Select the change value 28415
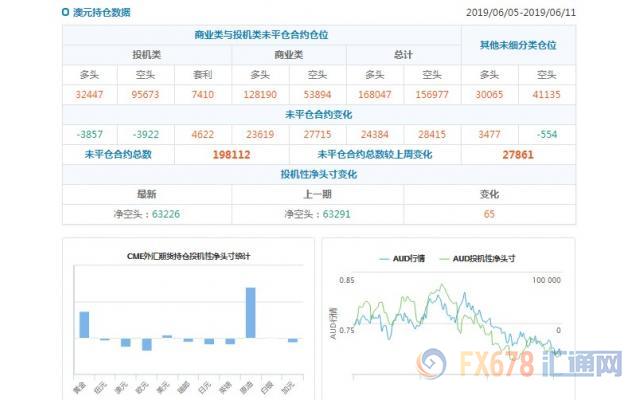The width and height of the screenshot is (640, 400). point(432,134)
